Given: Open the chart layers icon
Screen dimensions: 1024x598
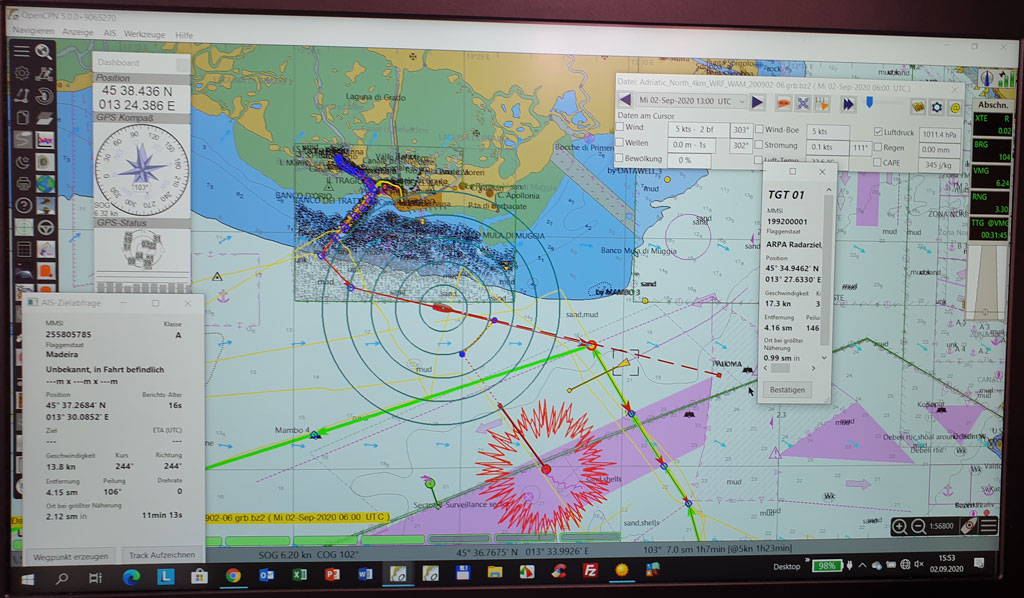Looking at the screenshot, I should (44, 118).
